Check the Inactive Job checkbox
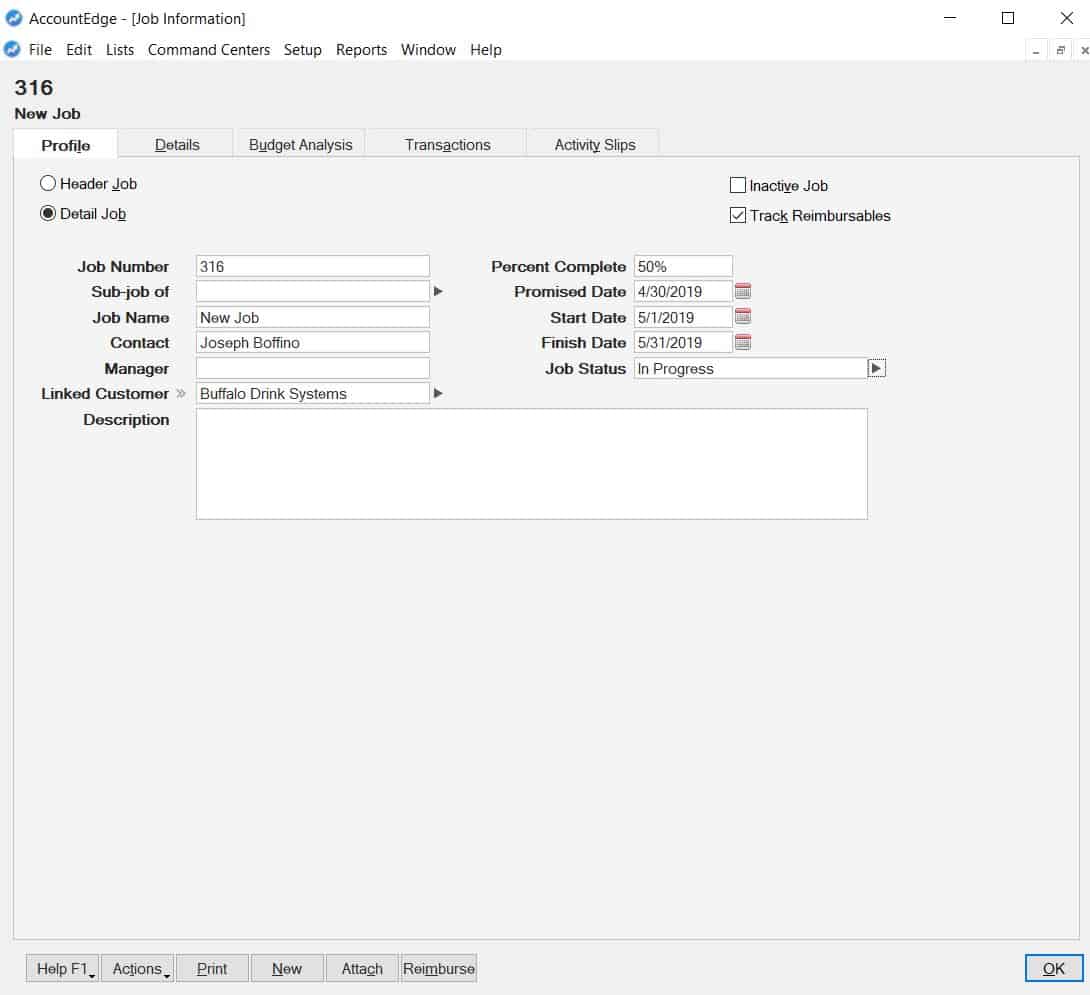This screenshot has height=995, width=1090. pos(738,186)
